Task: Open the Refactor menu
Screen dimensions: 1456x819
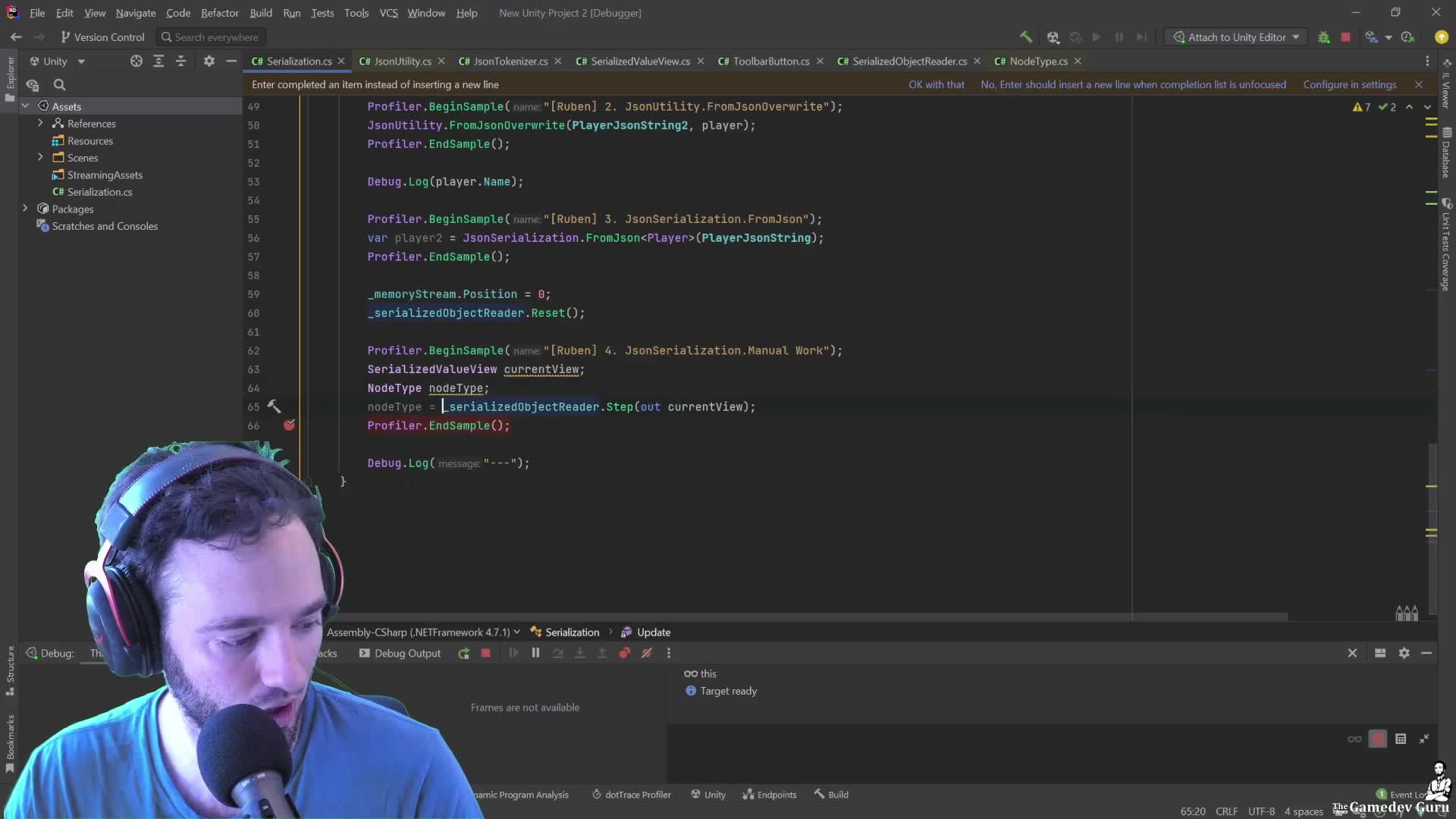Action: pos(219,13)
